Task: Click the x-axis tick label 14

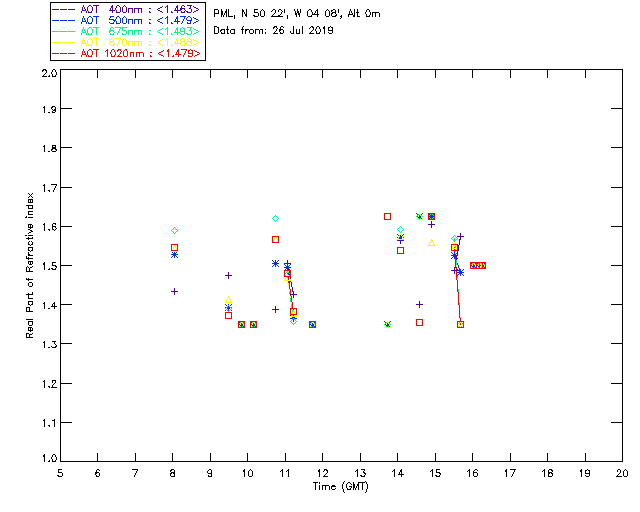Action: [x=398, y=473]
